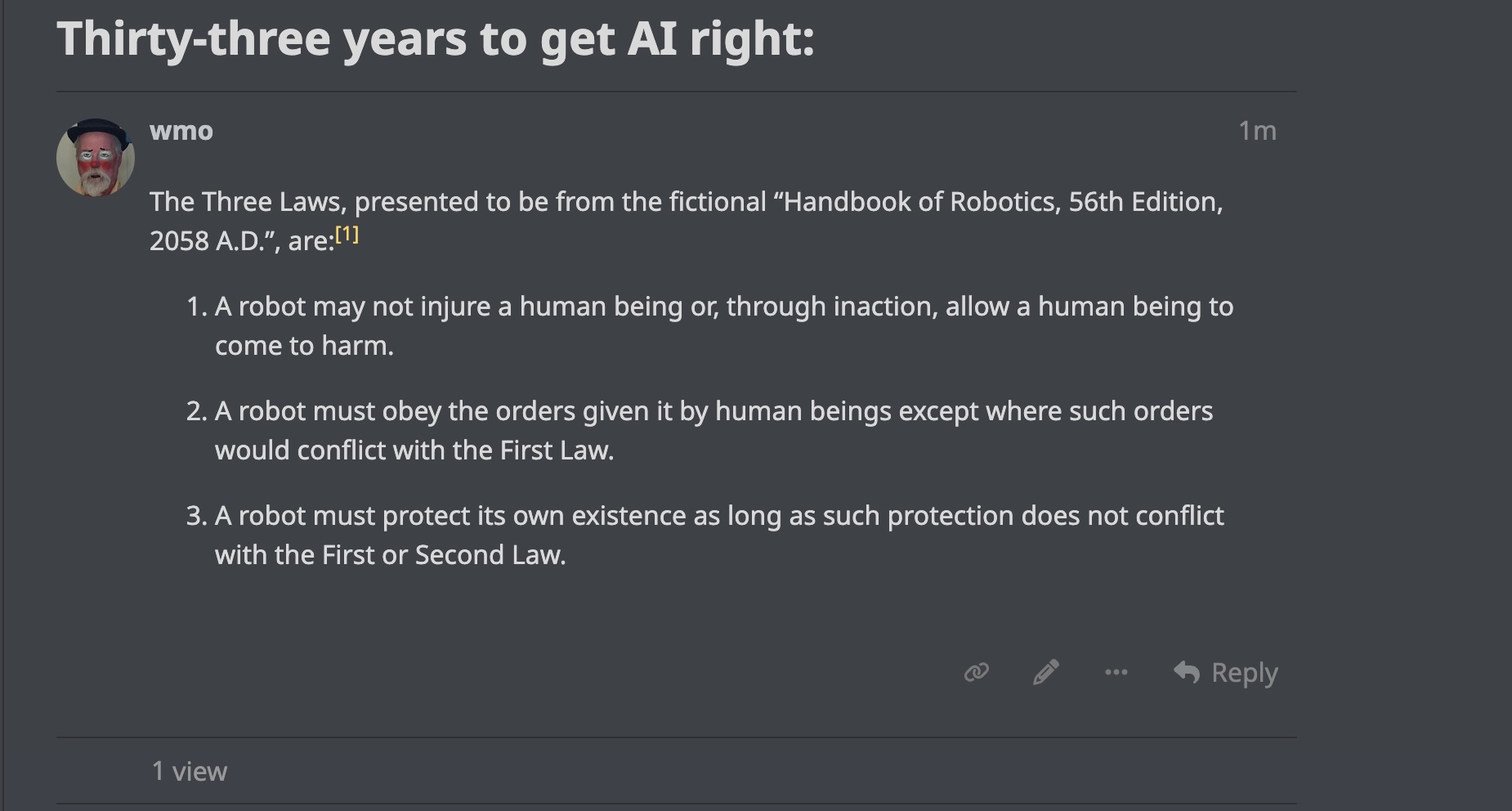Click the topic title Thirty-three years
The image size is (1512, 811).
click(436, 38)
